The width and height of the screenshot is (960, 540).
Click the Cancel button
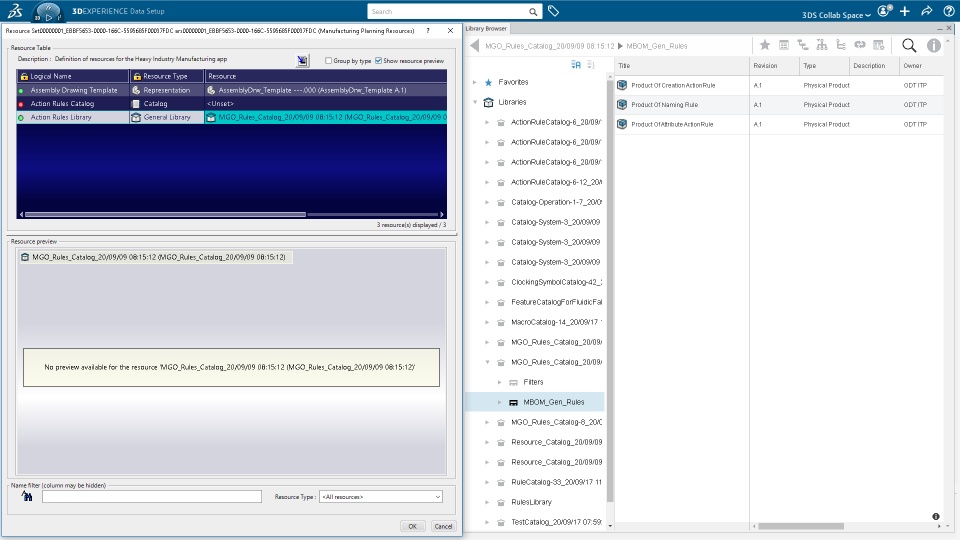pos(443,526)
